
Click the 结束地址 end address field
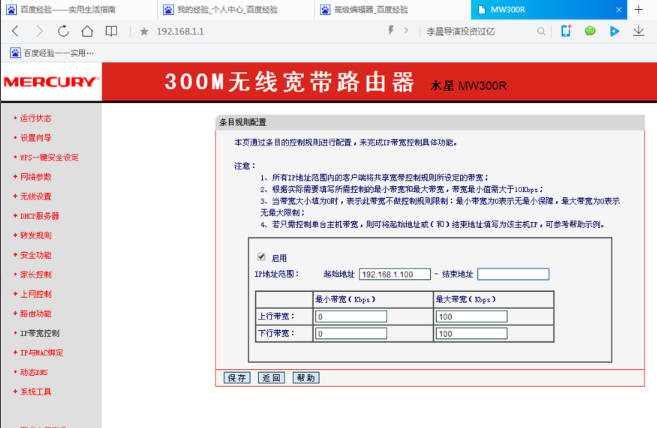tap(512, 274)
